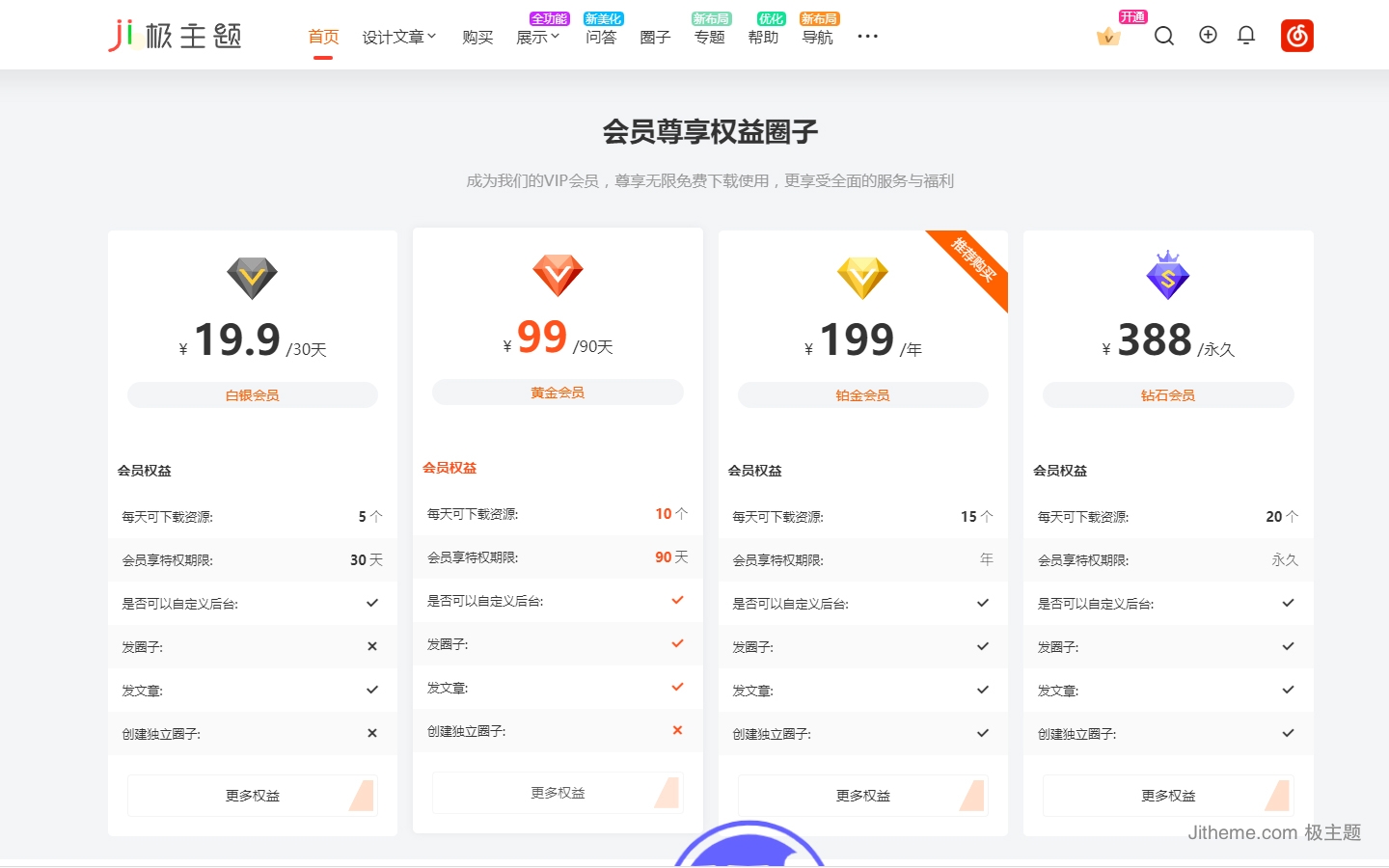Click the cross icon for 白银会员 创建独立圈子
1389x868 pixels.
[x=372, y=733]
